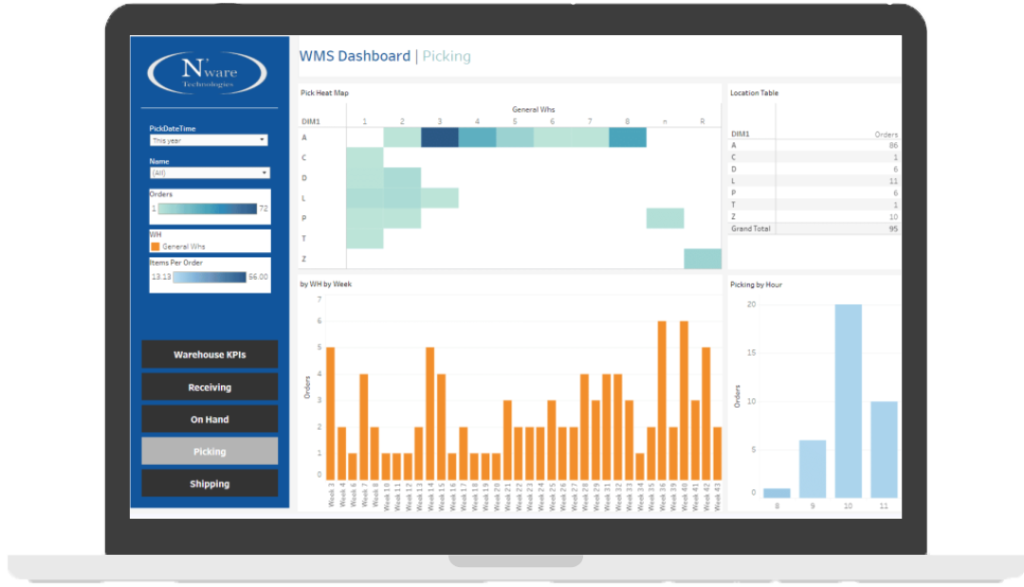
Task: Expand the Name filter dropdown
Action: [x=209, y=173]
